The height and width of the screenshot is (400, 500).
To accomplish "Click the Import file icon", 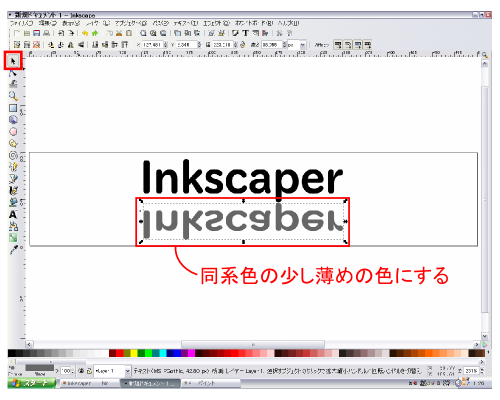I will [61, 33].
